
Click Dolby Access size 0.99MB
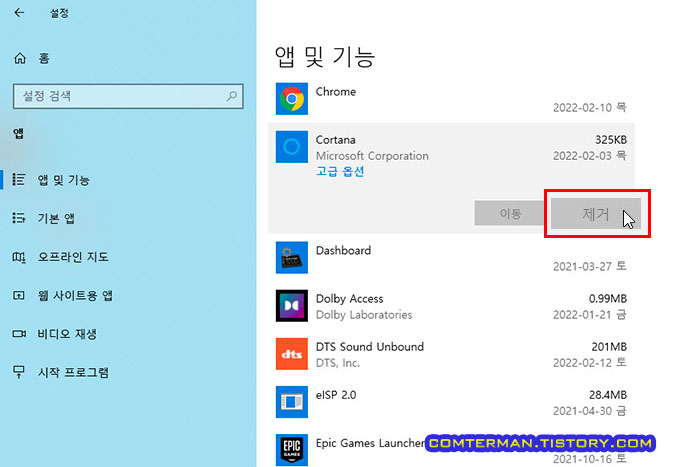[x=608, y=299]
